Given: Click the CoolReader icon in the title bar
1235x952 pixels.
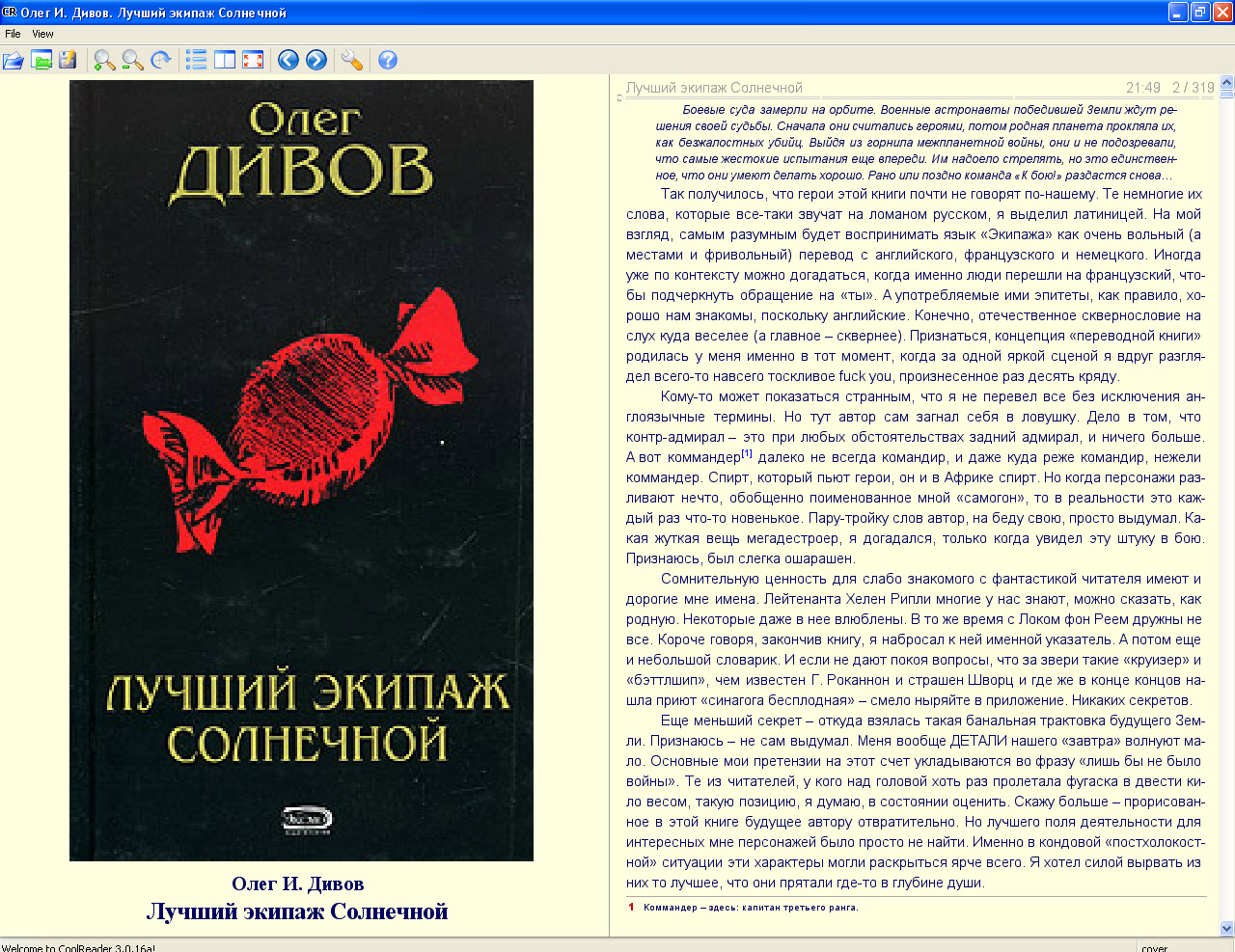Looking at the screenshot, I should pos(10,13).
